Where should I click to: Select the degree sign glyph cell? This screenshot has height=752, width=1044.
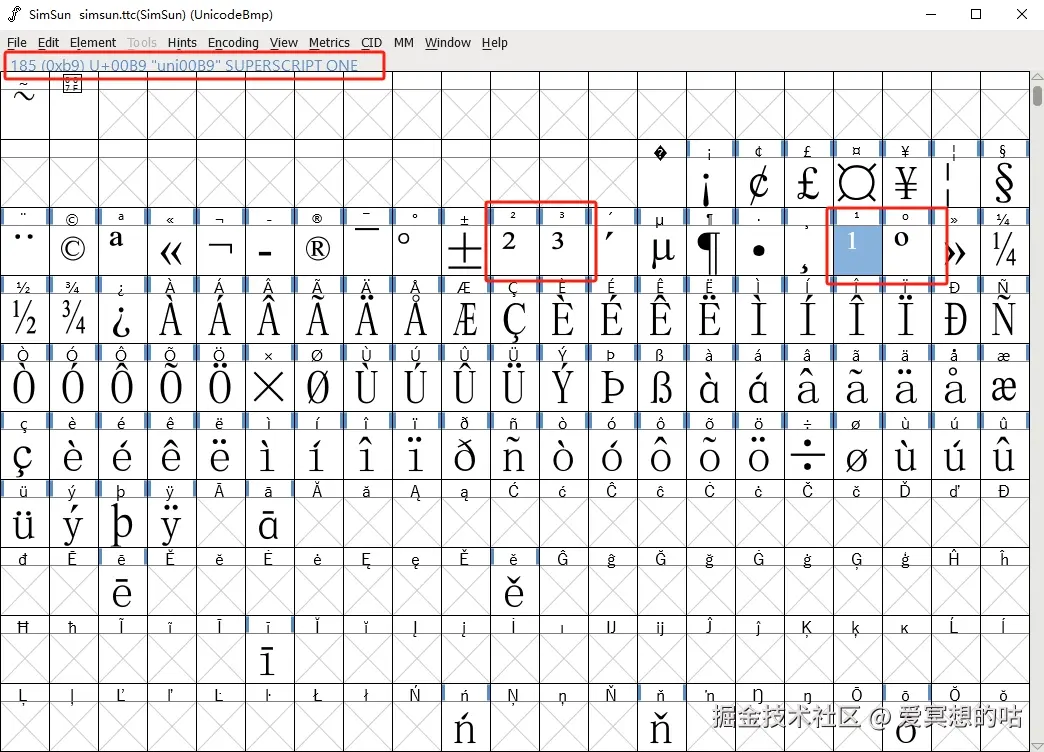coord(417,250)
